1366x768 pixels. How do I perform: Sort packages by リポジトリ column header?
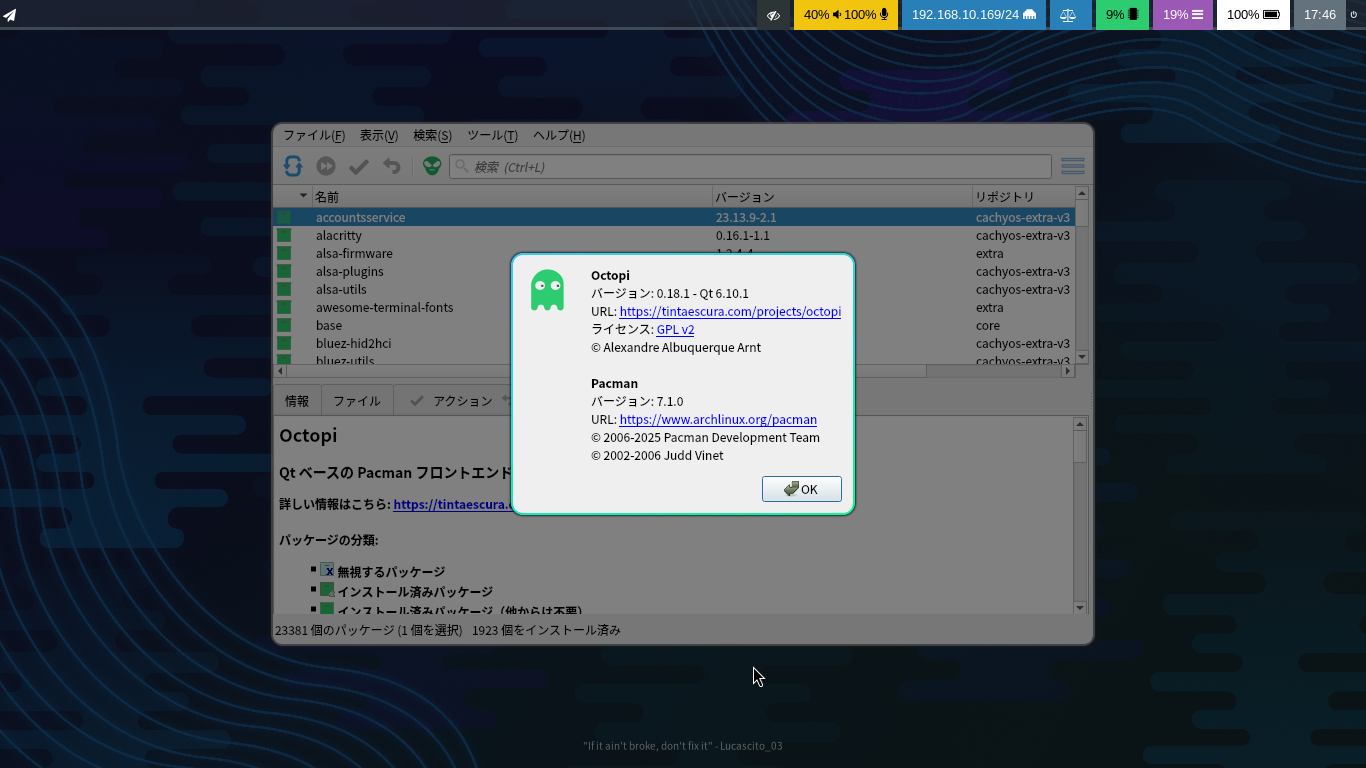(1023, 197)
